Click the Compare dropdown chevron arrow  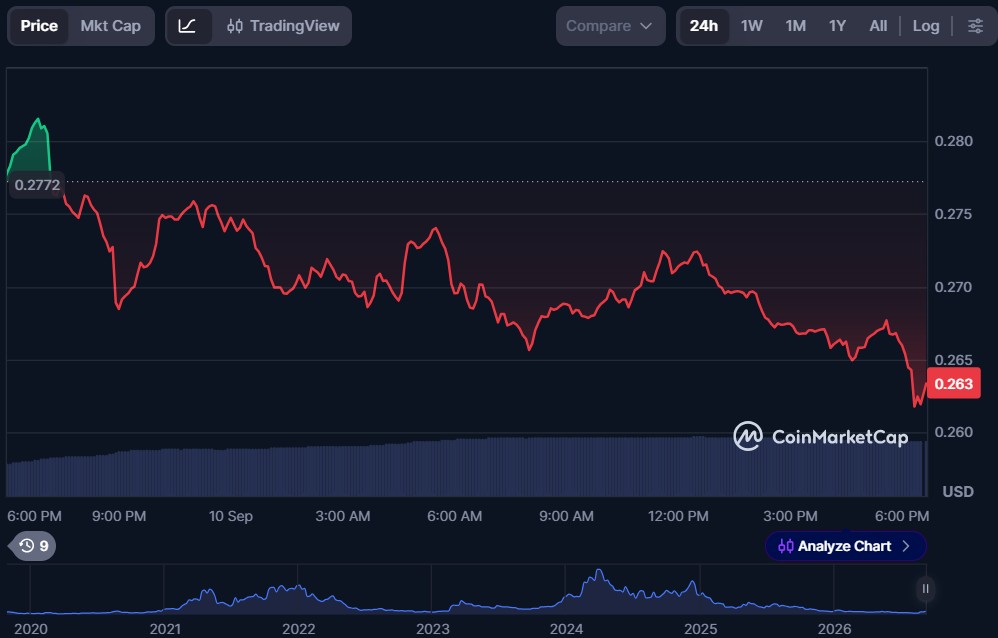click(646, 26)
